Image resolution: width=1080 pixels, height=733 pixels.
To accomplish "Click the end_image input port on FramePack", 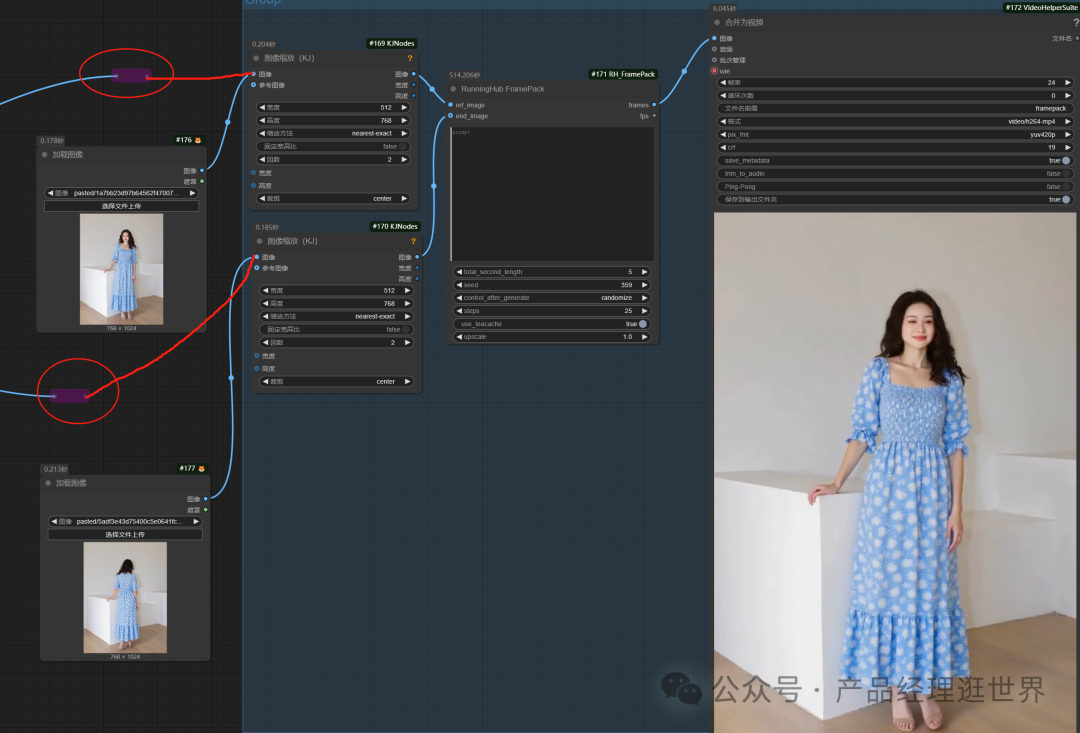I will tap(450, 116).
